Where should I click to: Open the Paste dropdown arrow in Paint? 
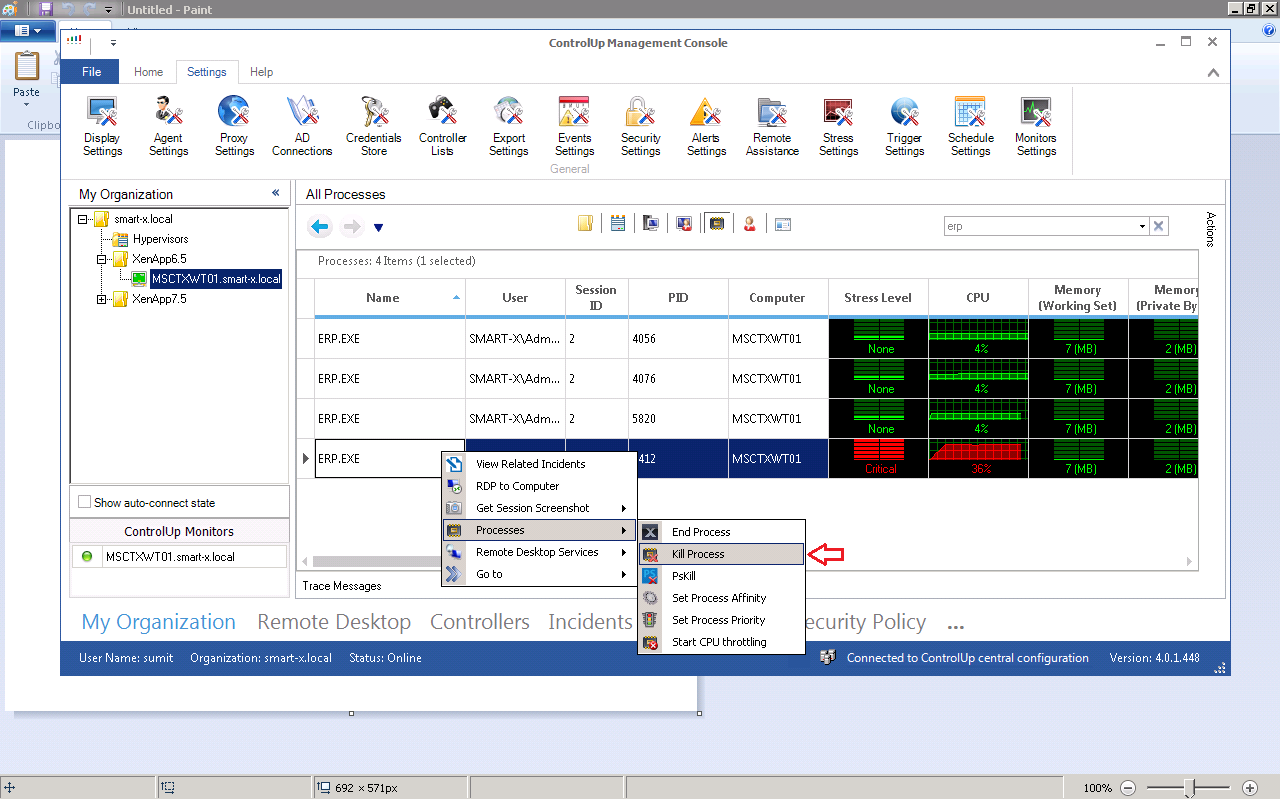(x=26, y=105)
